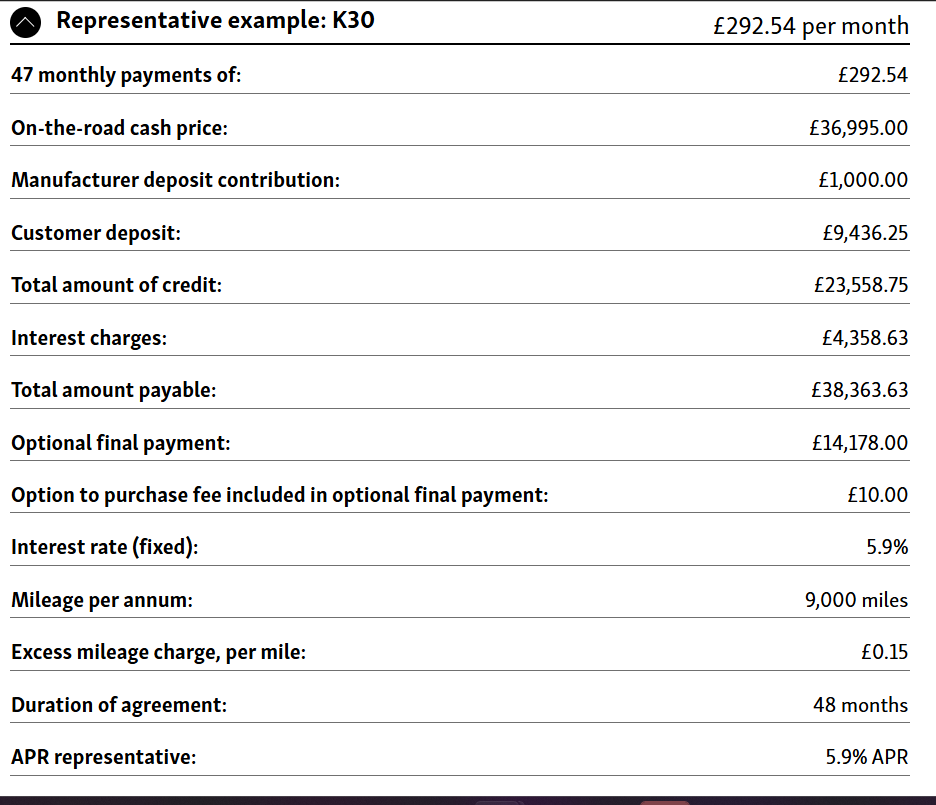Click the 'Representative example: K30' heading

[x=215, y=20]
